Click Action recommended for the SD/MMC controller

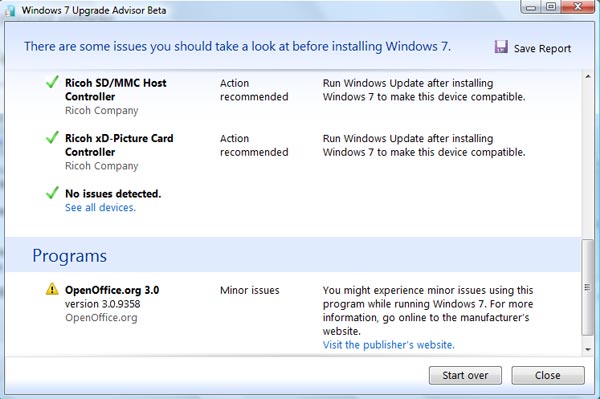click(254, 90)
